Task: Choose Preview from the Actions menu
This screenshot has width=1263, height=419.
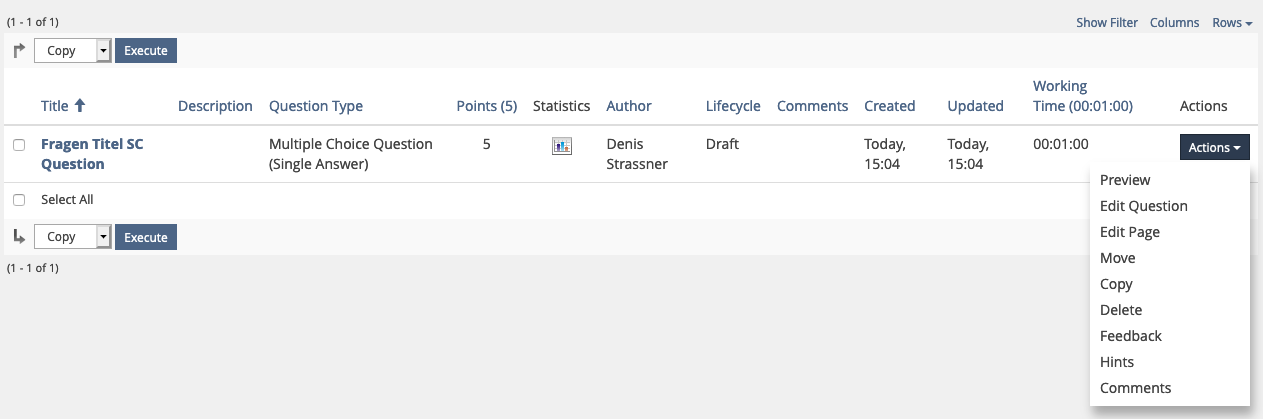Action: coord(1125,180)
